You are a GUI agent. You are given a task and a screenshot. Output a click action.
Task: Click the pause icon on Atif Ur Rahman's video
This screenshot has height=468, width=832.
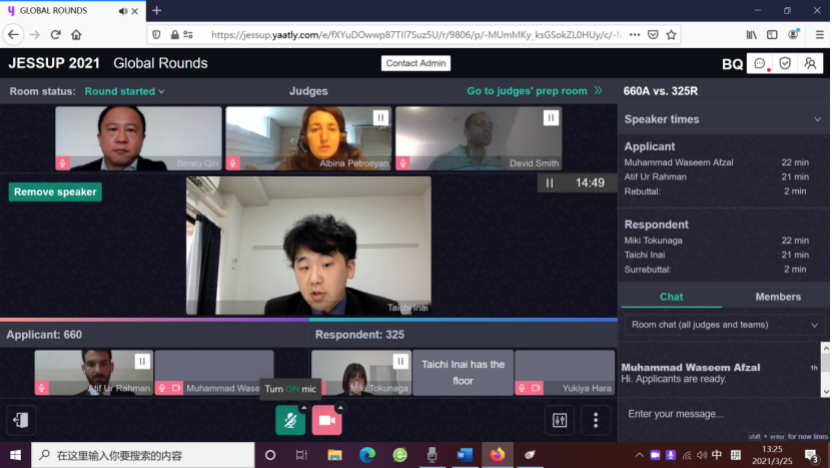coord(142,361)
